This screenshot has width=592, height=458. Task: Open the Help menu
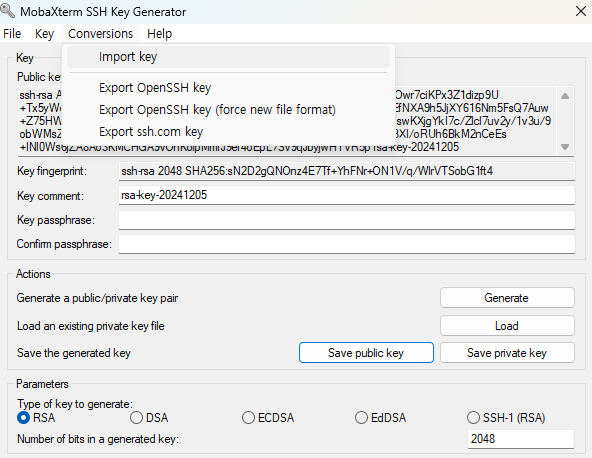[159, 34]
